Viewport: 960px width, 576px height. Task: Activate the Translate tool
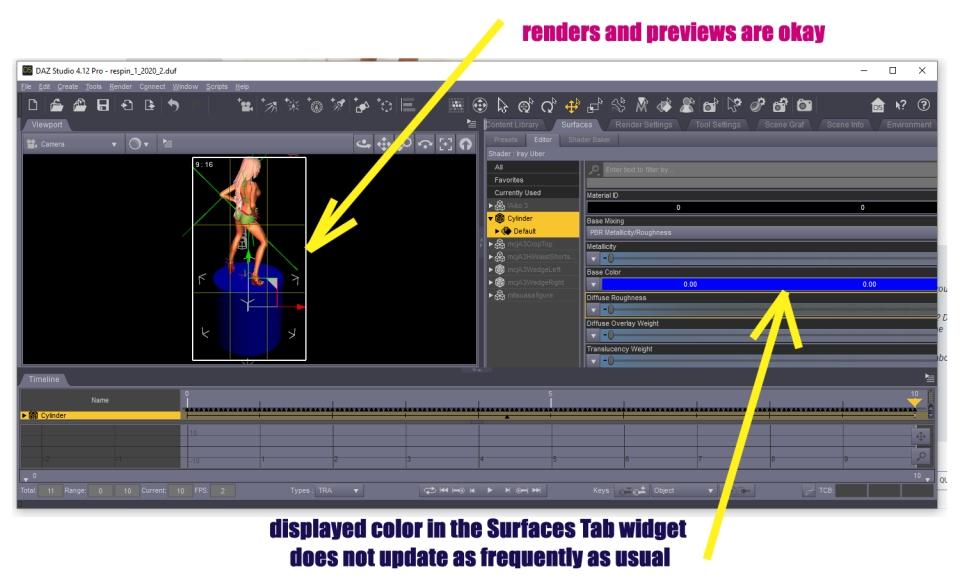click(572, 106)
